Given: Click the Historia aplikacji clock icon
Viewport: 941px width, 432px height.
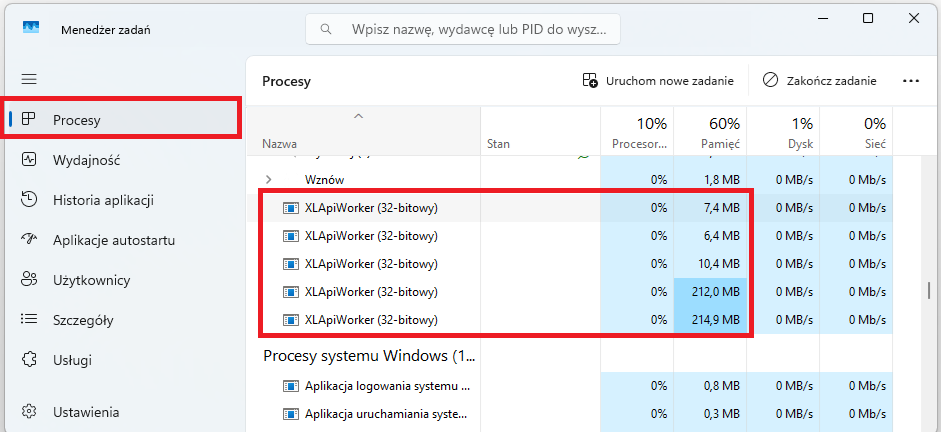Looking at the screenshot, I should click(x=29, y=199).
